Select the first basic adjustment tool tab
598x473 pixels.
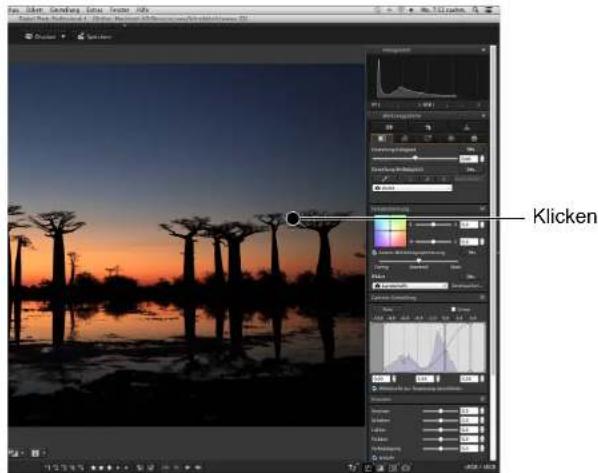point(381,138)
